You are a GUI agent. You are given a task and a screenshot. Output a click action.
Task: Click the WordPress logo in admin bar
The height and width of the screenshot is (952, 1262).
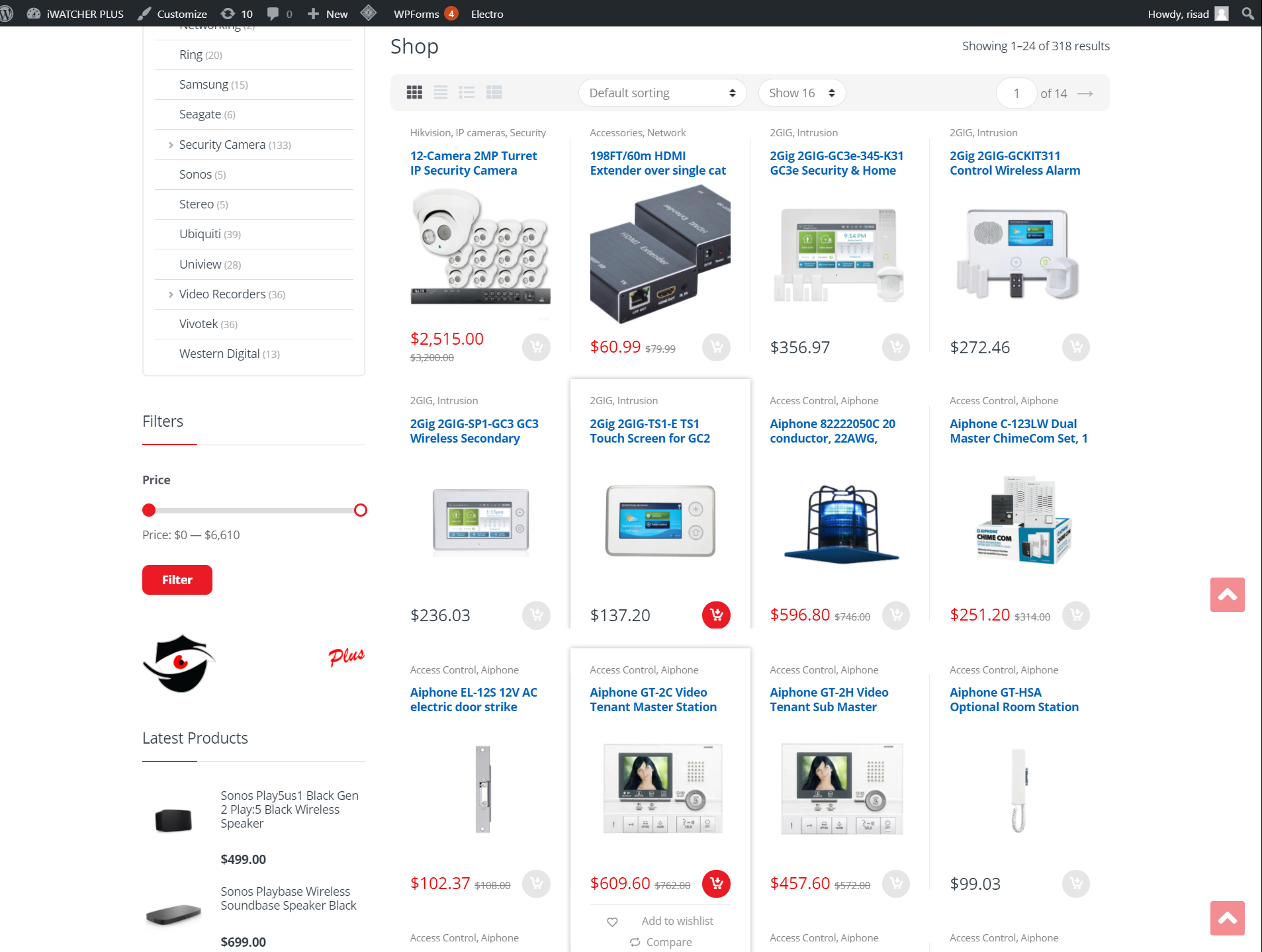(x=7, y=13)
